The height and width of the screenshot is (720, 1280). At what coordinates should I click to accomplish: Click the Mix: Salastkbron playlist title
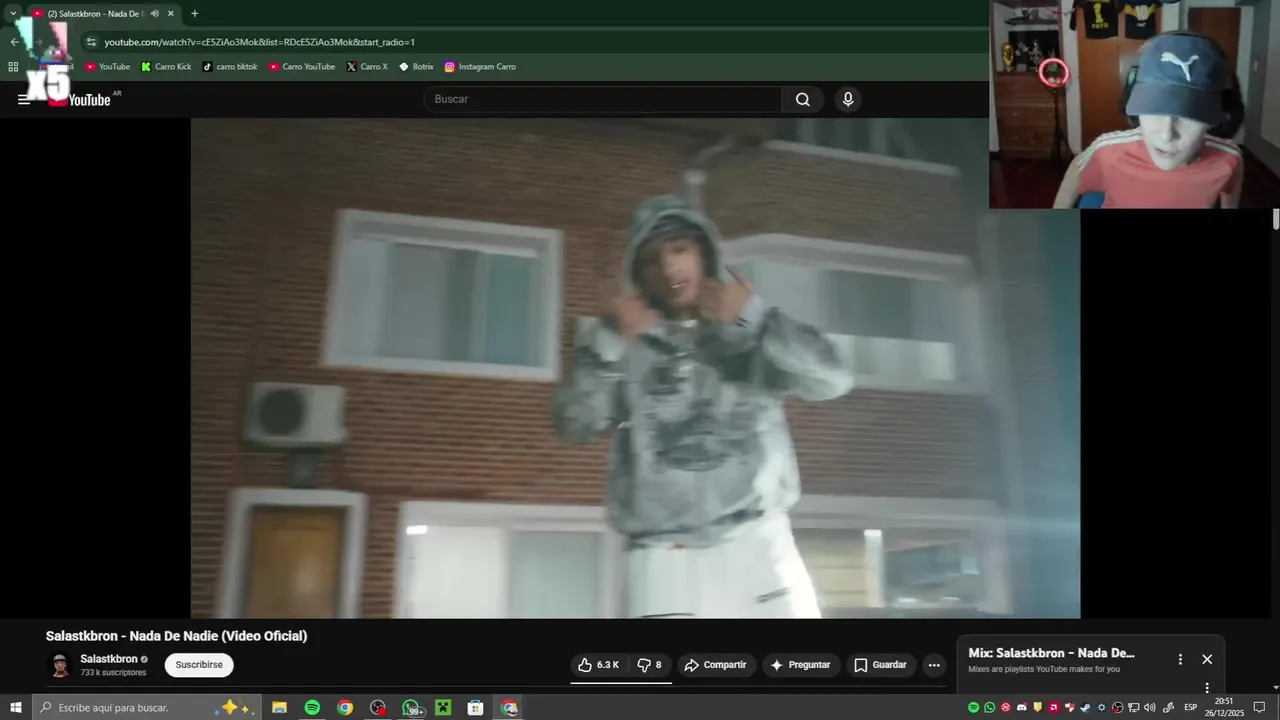pyautogui.click(x=1051, y=653)
